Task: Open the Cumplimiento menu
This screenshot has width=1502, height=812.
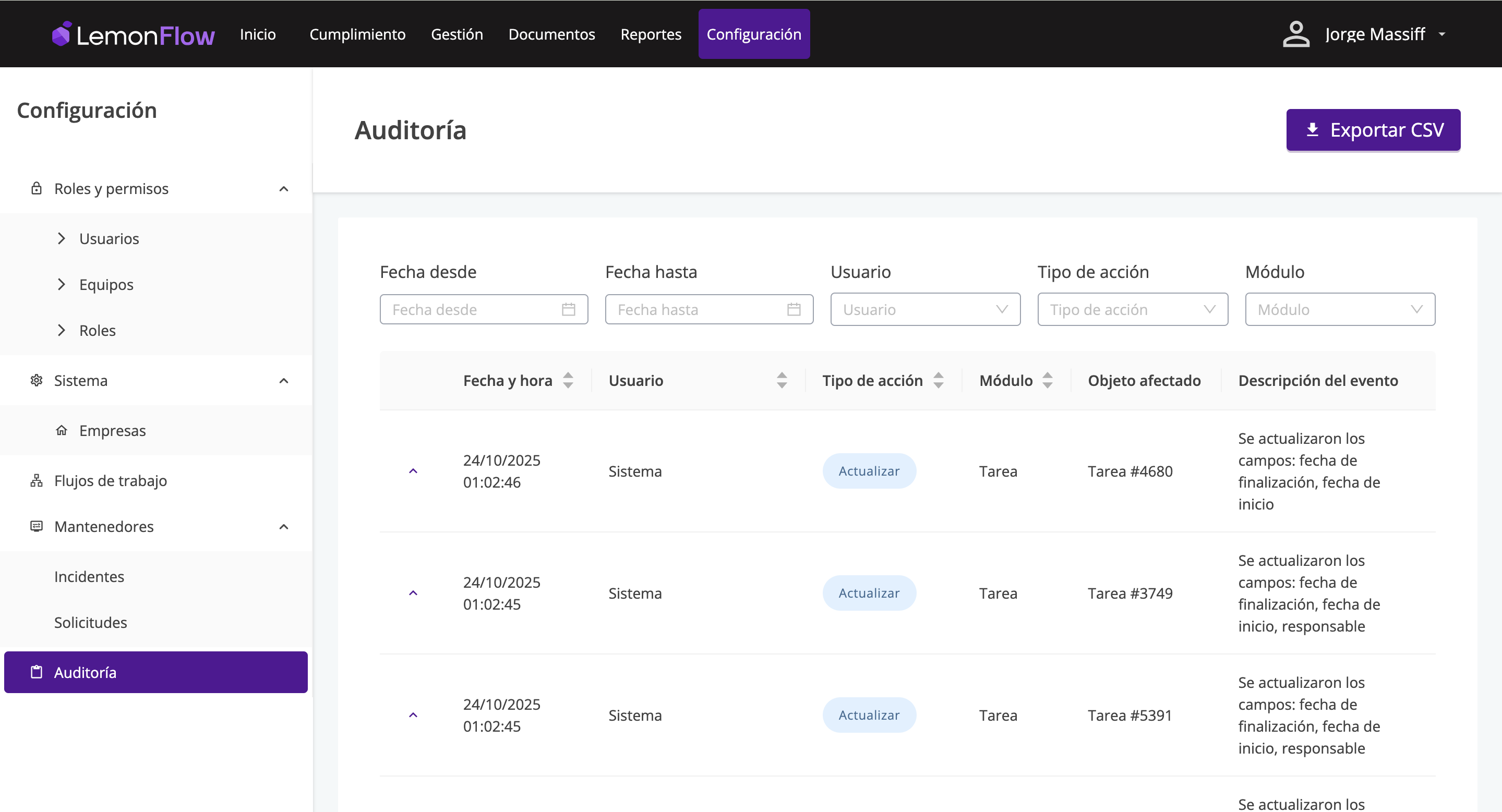Action: point(357,34)
